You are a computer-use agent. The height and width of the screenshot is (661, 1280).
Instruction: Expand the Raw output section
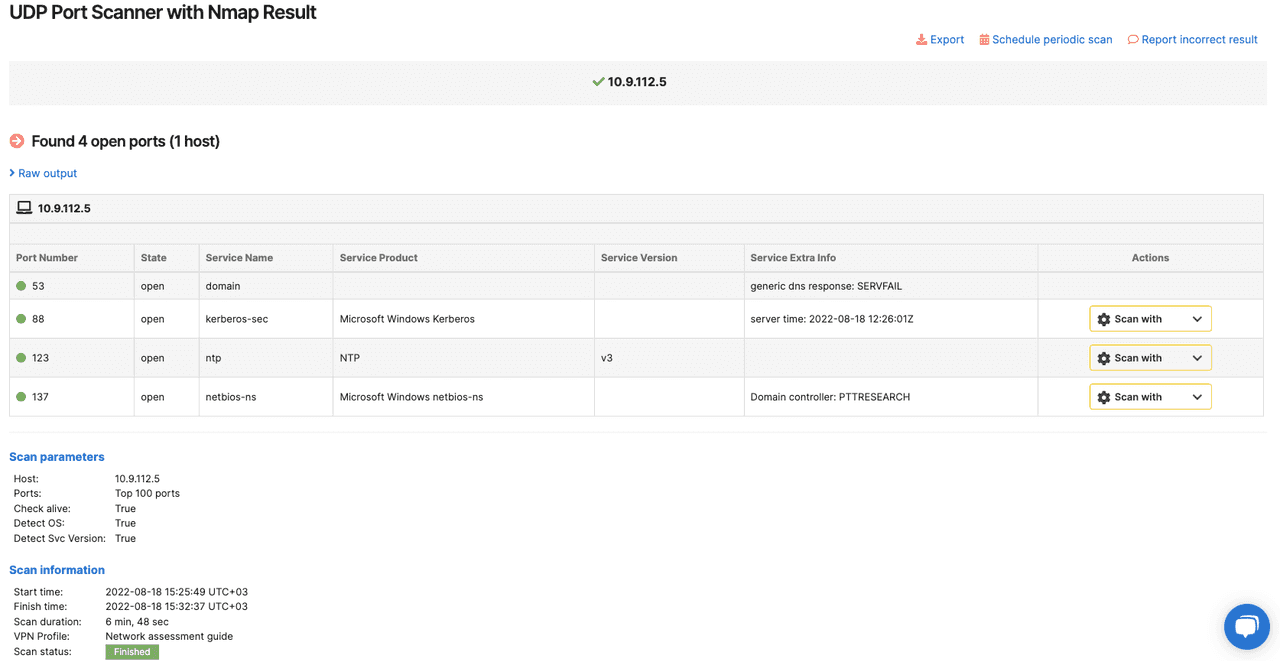[46, 173]
